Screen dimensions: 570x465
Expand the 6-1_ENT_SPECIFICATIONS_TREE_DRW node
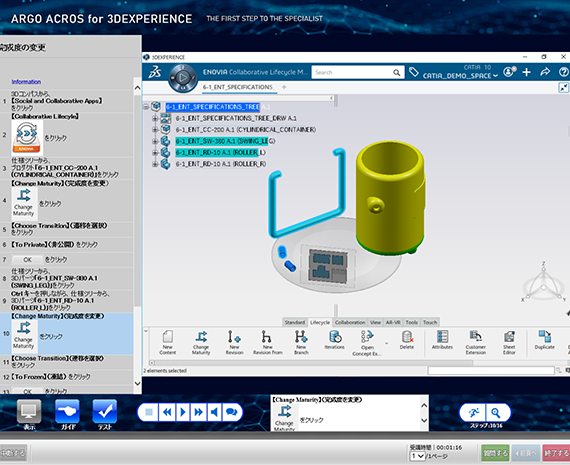tap(155, 118)
